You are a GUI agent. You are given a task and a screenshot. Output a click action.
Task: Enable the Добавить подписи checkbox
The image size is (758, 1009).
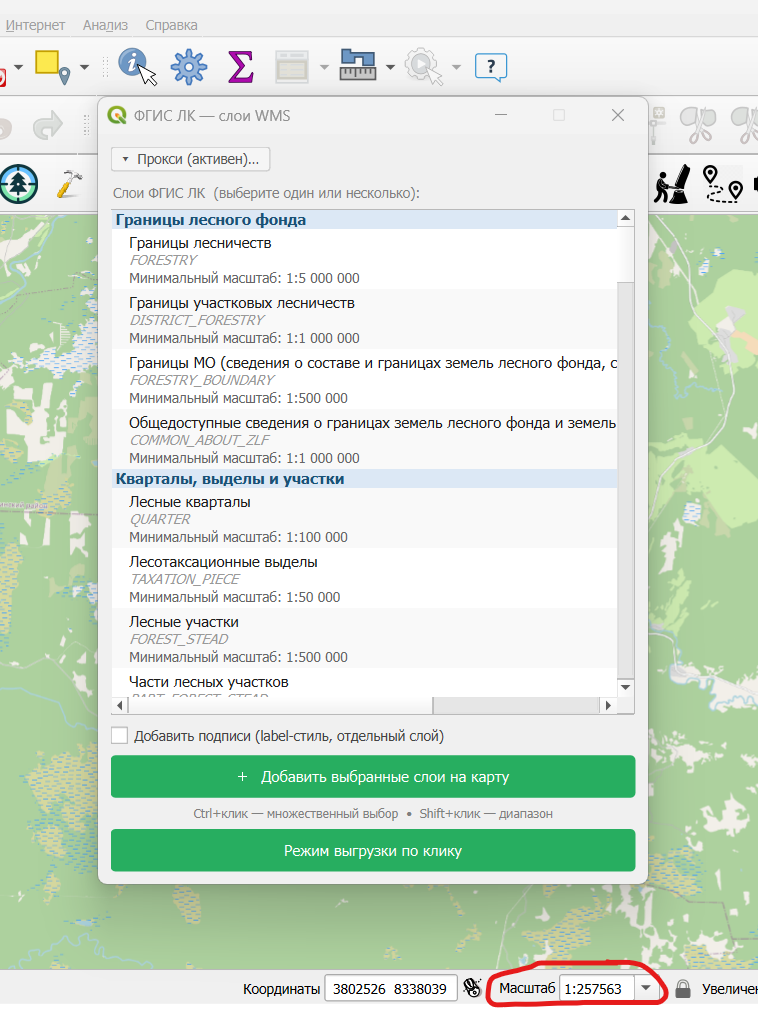click(x=120, y=736)
